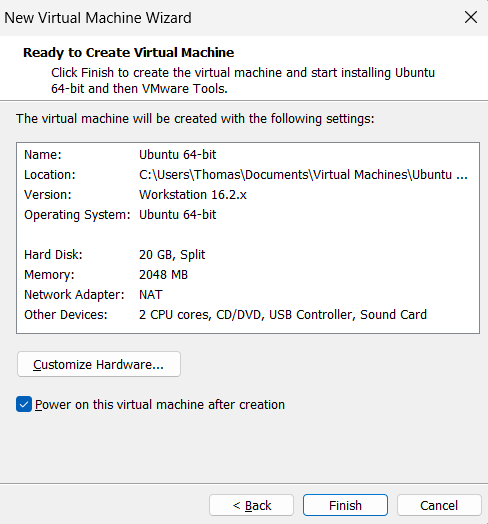Click the Other Devices: label

pyautogui.click(x=66, y=315)
